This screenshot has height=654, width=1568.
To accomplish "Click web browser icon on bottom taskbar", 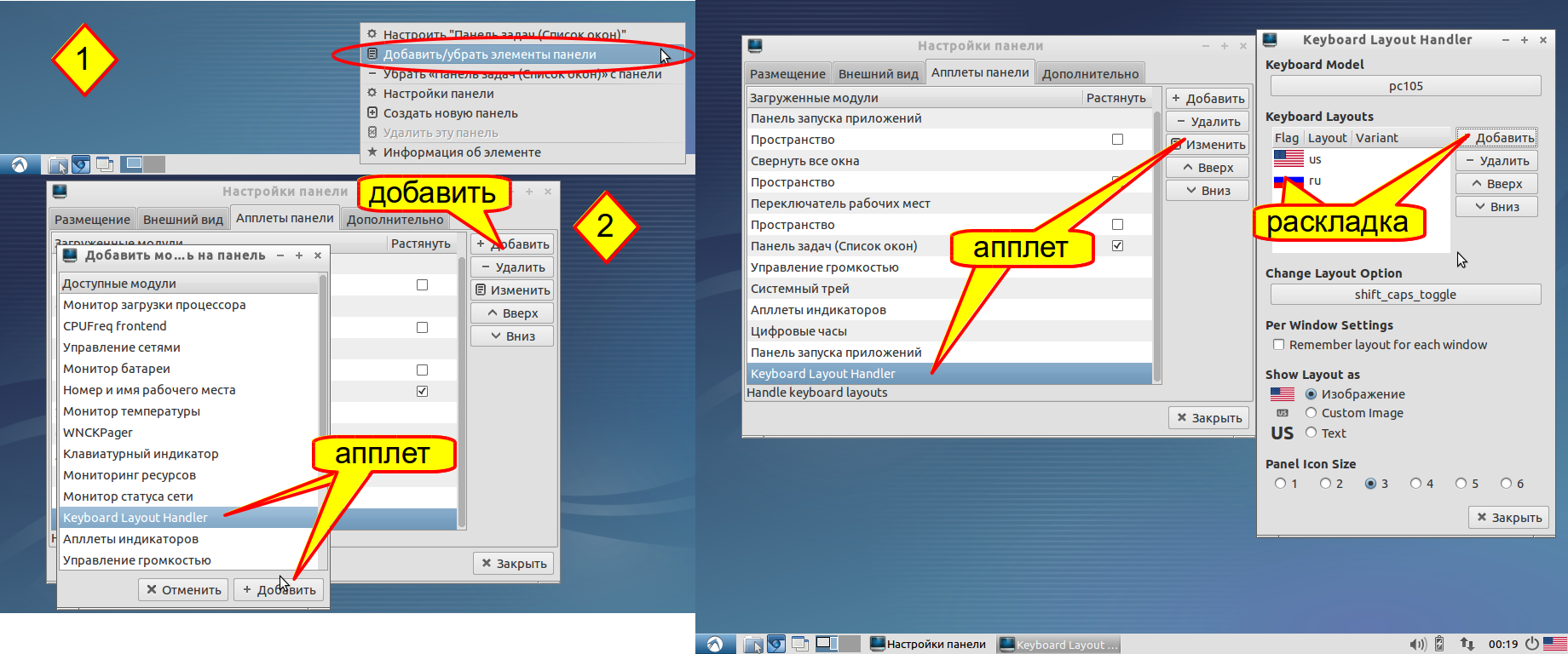I will (x=775, y=644).
